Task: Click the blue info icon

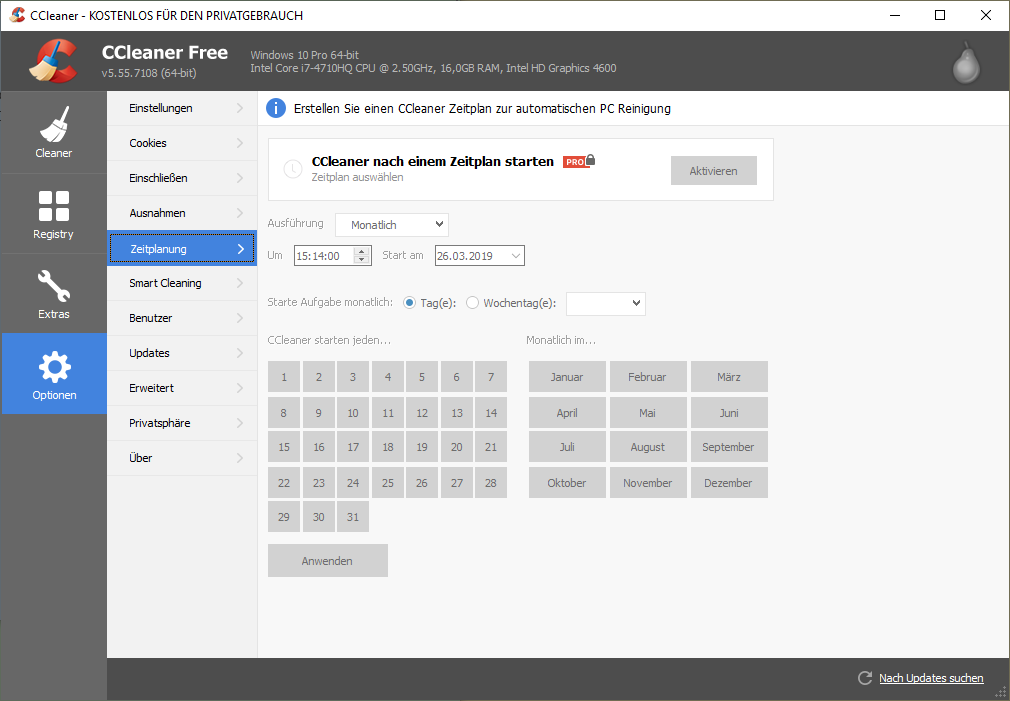Action: [x=276, y=108]
